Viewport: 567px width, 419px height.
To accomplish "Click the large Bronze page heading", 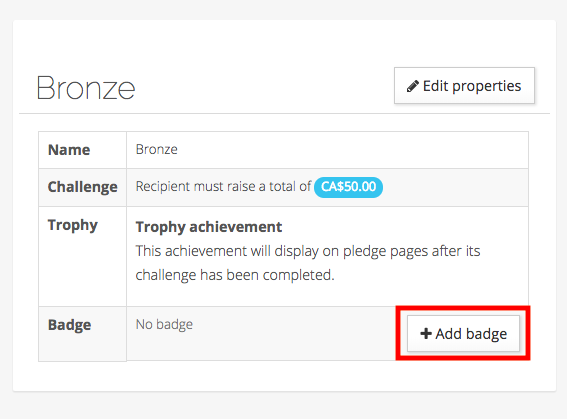I will tap(86, 88).
